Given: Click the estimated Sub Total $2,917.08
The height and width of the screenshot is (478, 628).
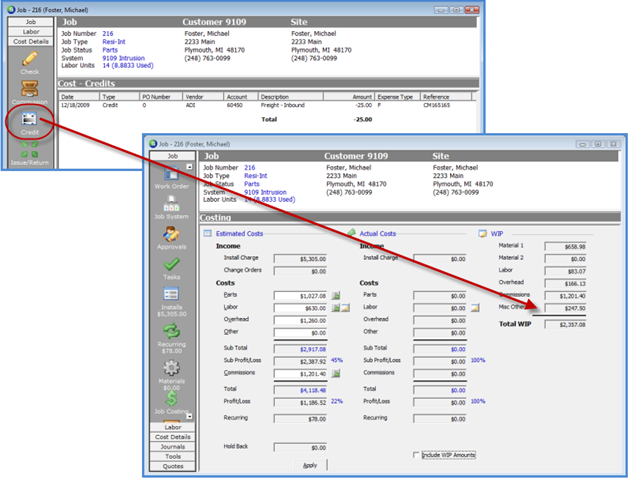Looking at the screenshot, I should click(x=300, y=349).
